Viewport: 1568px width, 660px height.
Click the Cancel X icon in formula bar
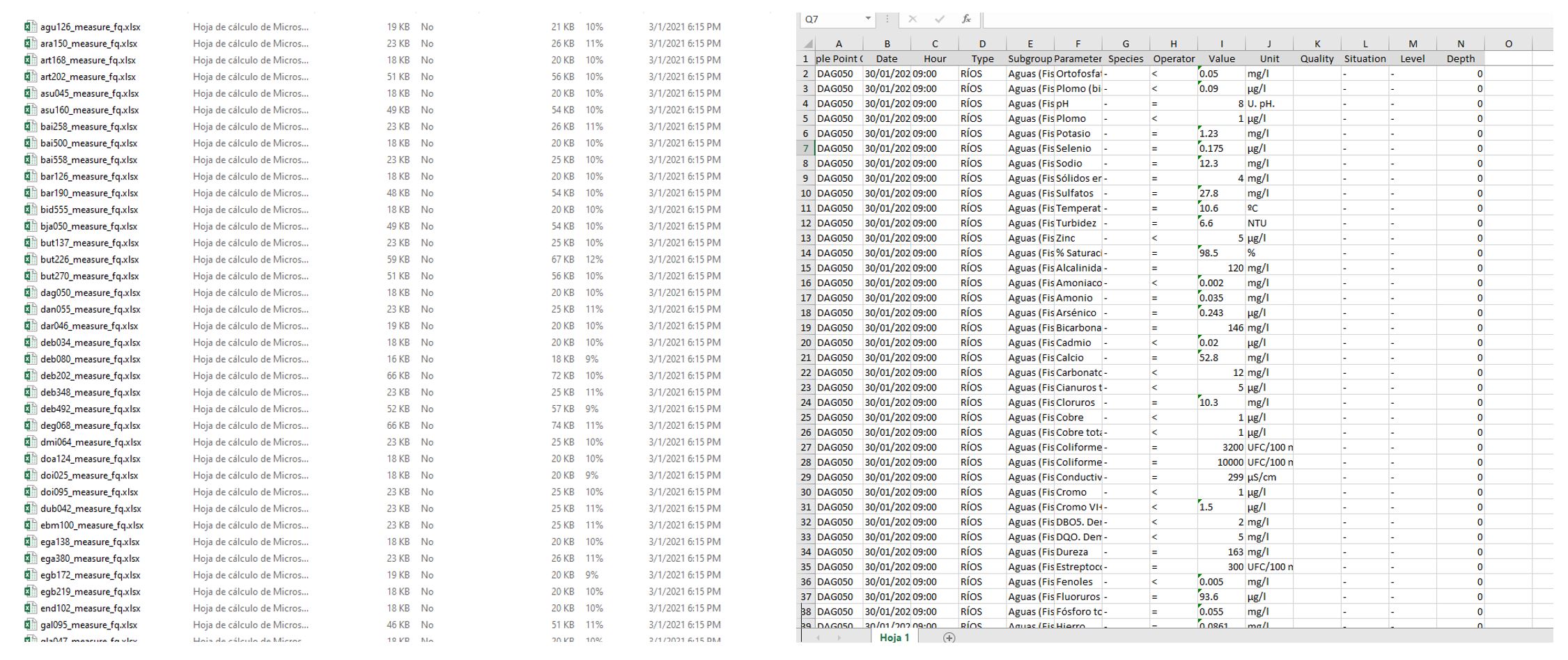tap(913, 19)
